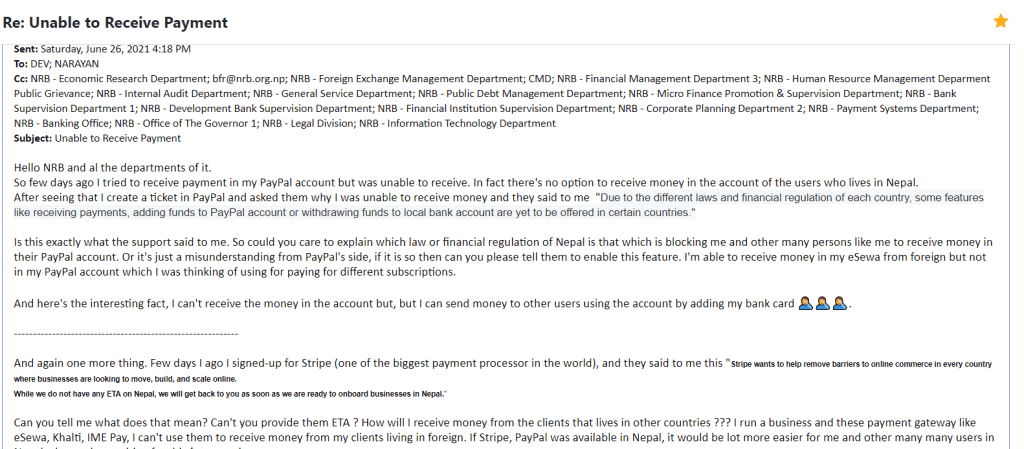Click 'NRB - Banking Office' recipient
The image size is (1024, 449).
pyautogui.click(x=63, y=123)
